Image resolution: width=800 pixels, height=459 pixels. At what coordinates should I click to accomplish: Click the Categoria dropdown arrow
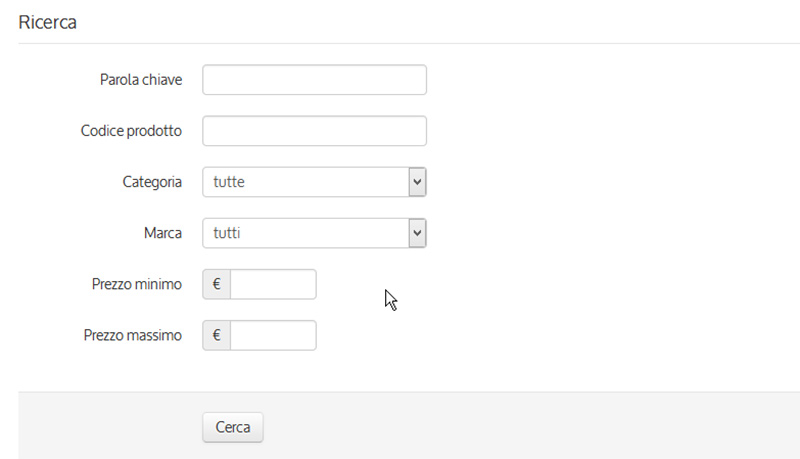click(417, 182)
